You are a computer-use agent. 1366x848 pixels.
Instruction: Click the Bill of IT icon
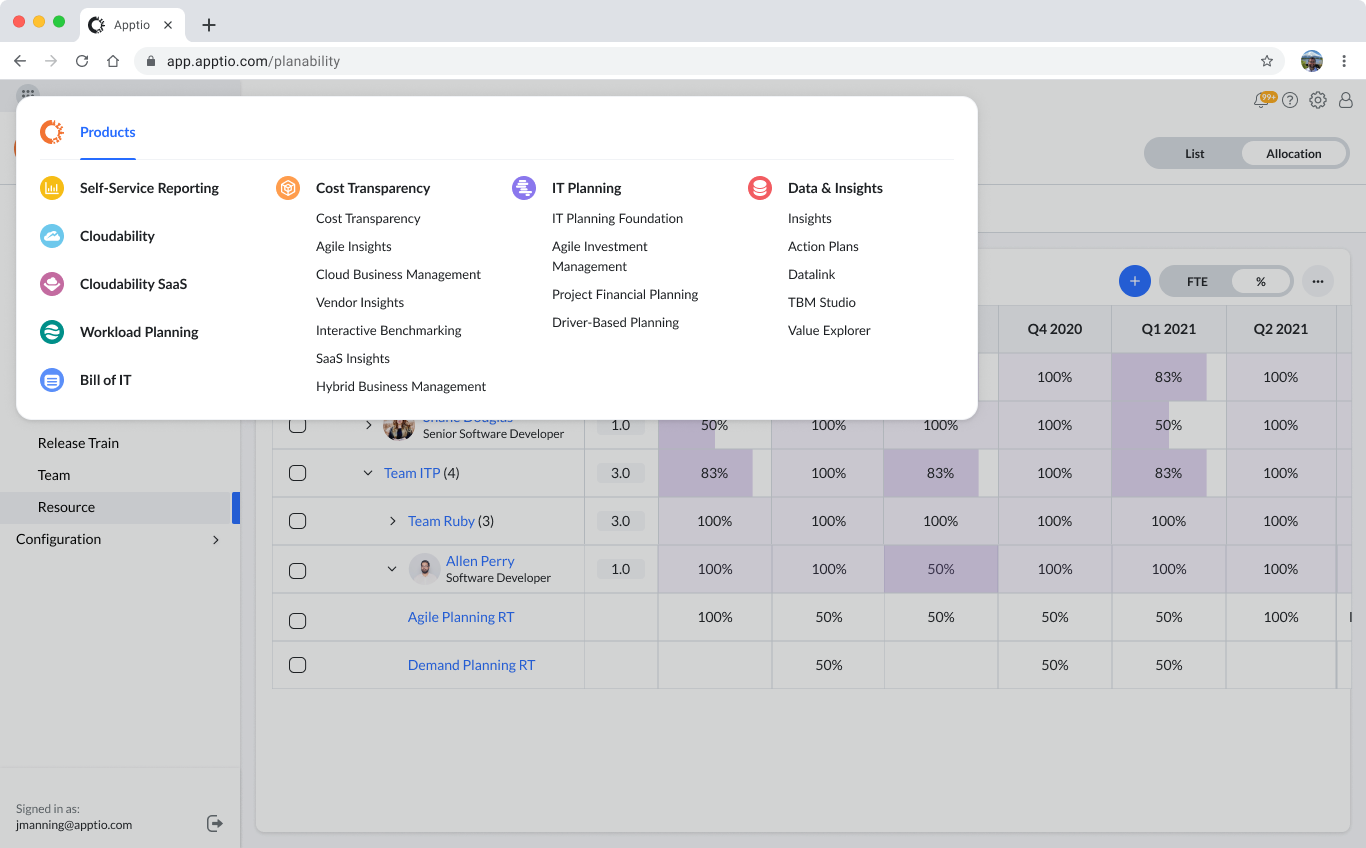pos(52,380)
